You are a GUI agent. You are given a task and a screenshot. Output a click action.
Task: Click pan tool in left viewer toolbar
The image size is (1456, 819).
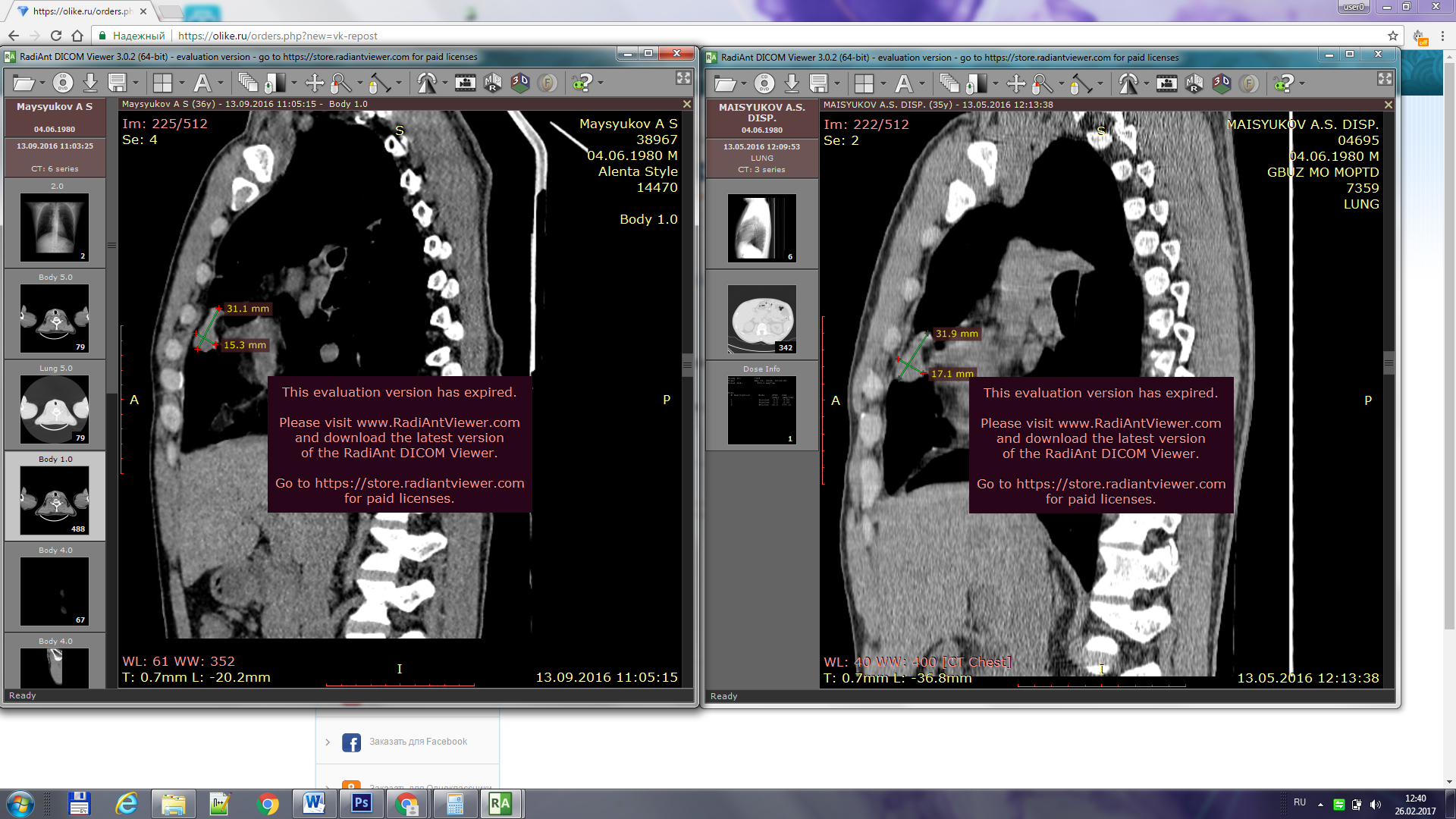[x=314, y=83]
